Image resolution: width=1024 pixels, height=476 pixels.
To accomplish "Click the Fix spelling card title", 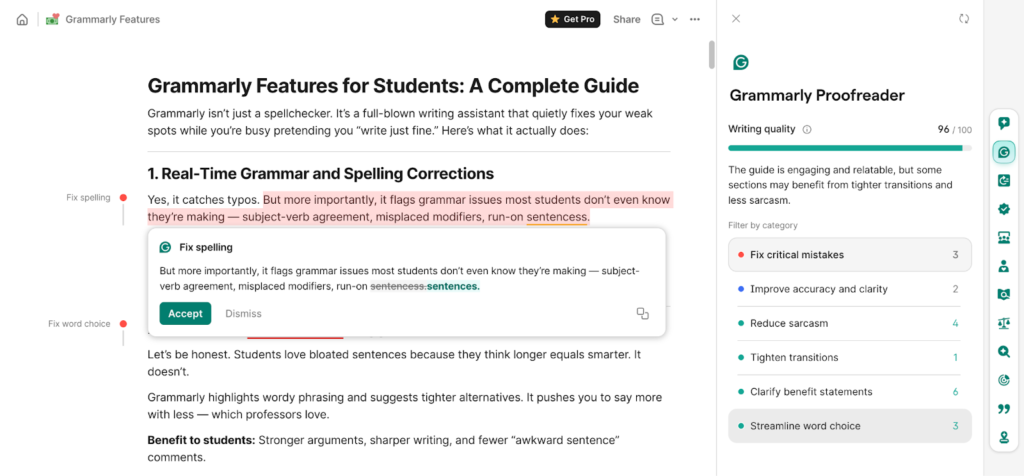I will pyautogui.click(x=206, y=247).
